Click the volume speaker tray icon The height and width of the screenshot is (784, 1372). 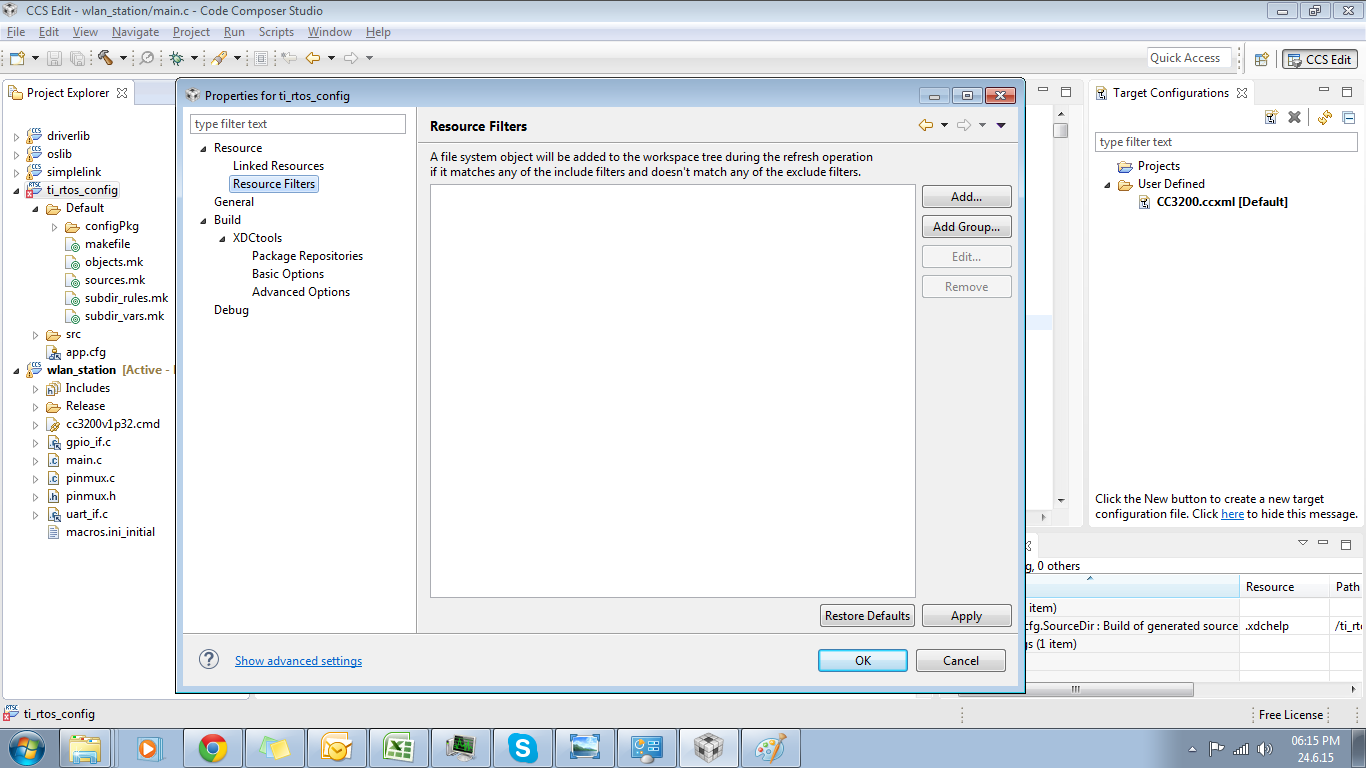1266,748
